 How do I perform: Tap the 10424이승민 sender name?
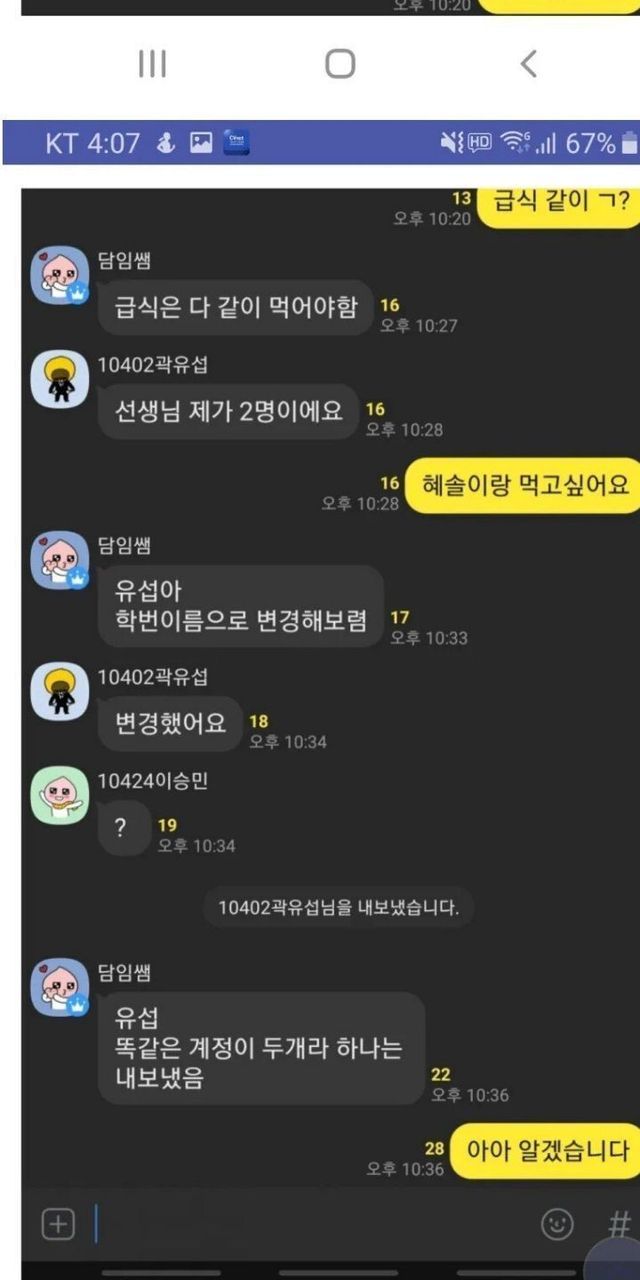[x=153, y=781]
